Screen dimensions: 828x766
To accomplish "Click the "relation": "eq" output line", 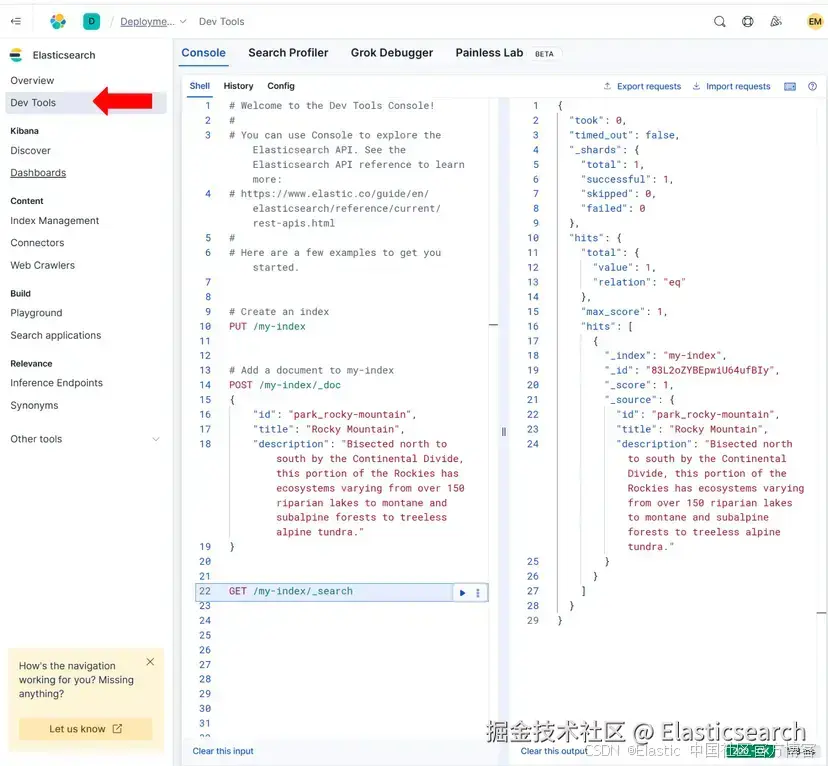I will tap(638, 282).
